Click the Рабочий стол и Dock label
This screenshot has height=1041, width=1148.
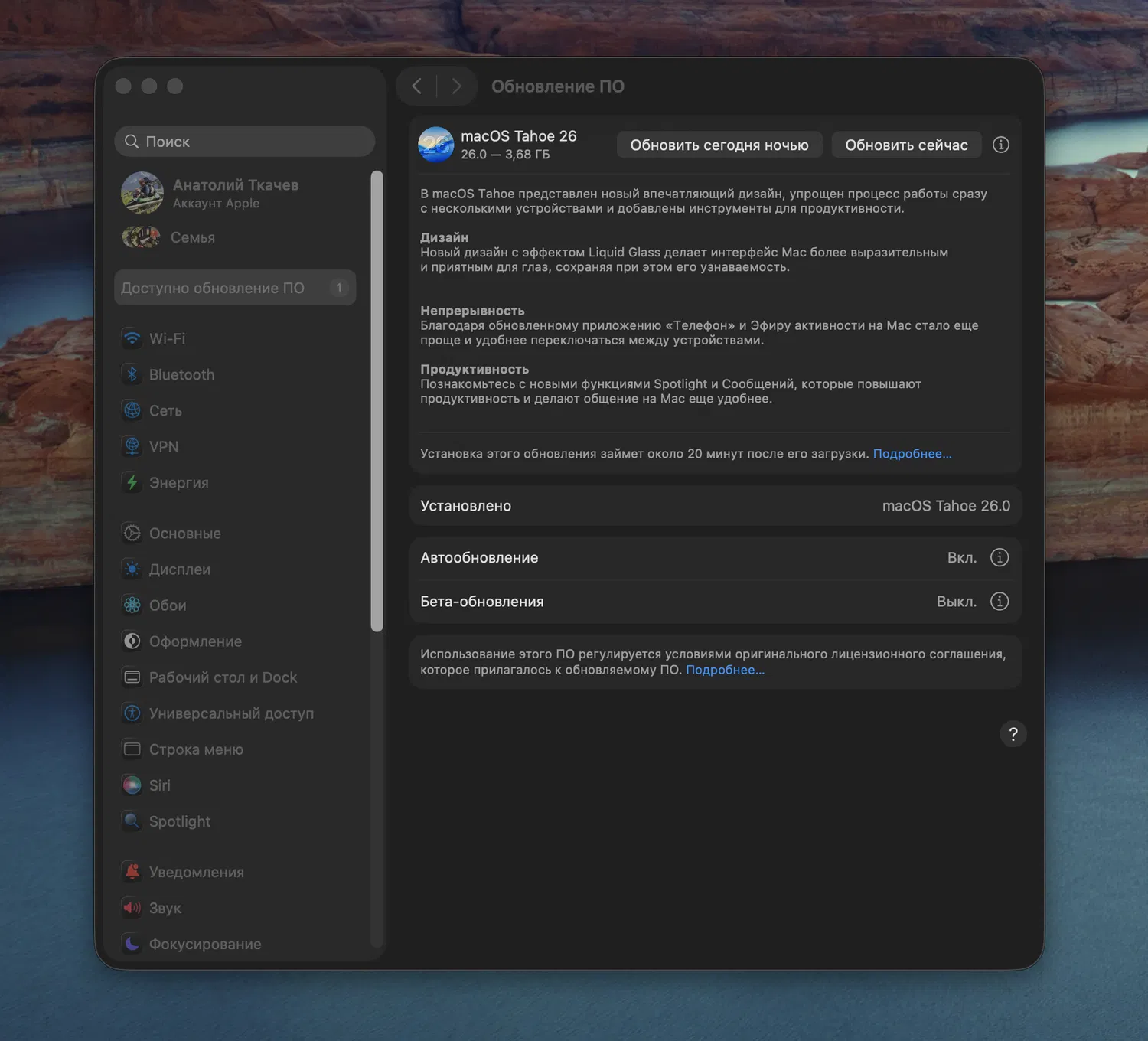click(x=223, y=677)
